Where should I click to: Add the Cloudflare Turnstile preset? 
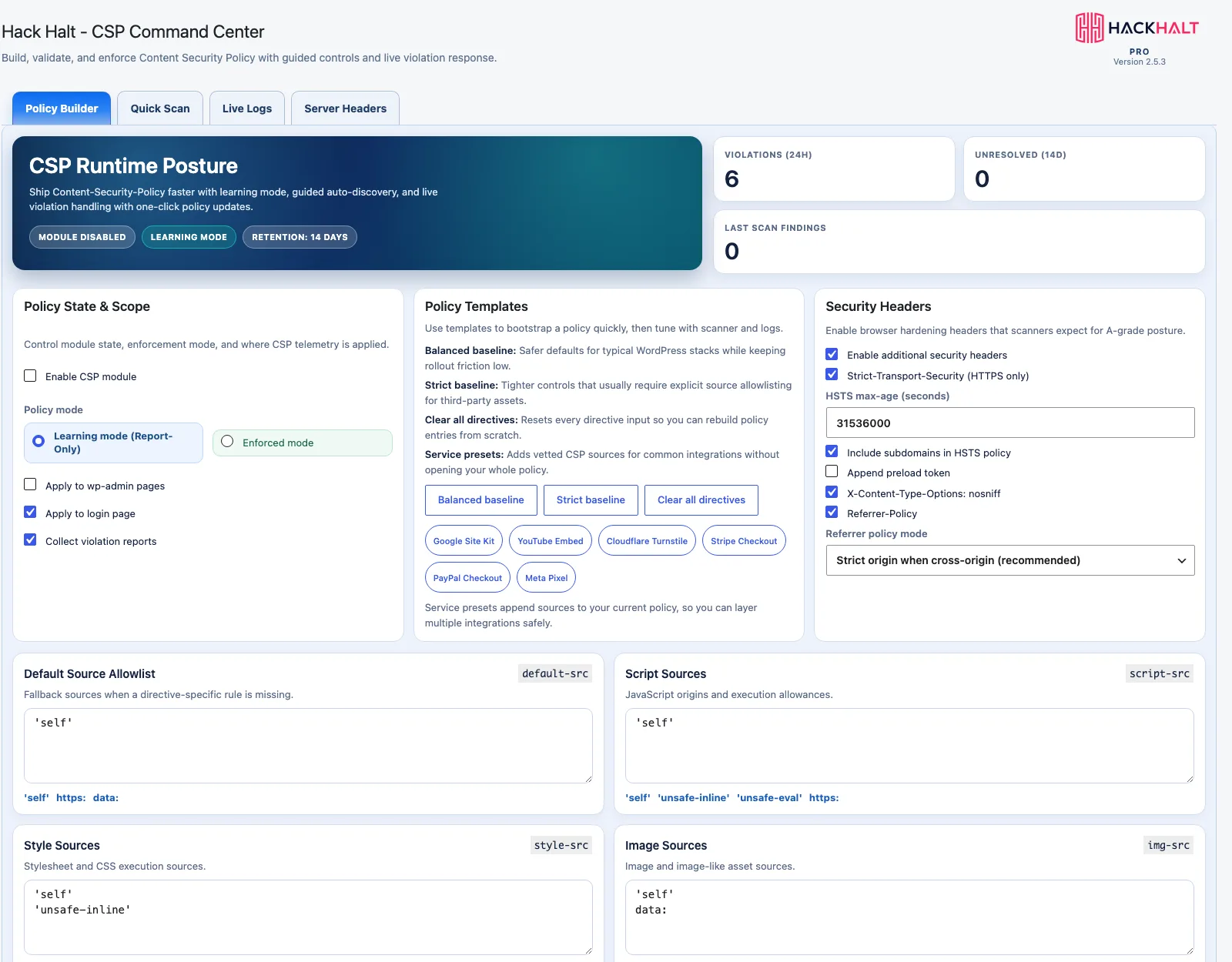[x=647, y=541]
